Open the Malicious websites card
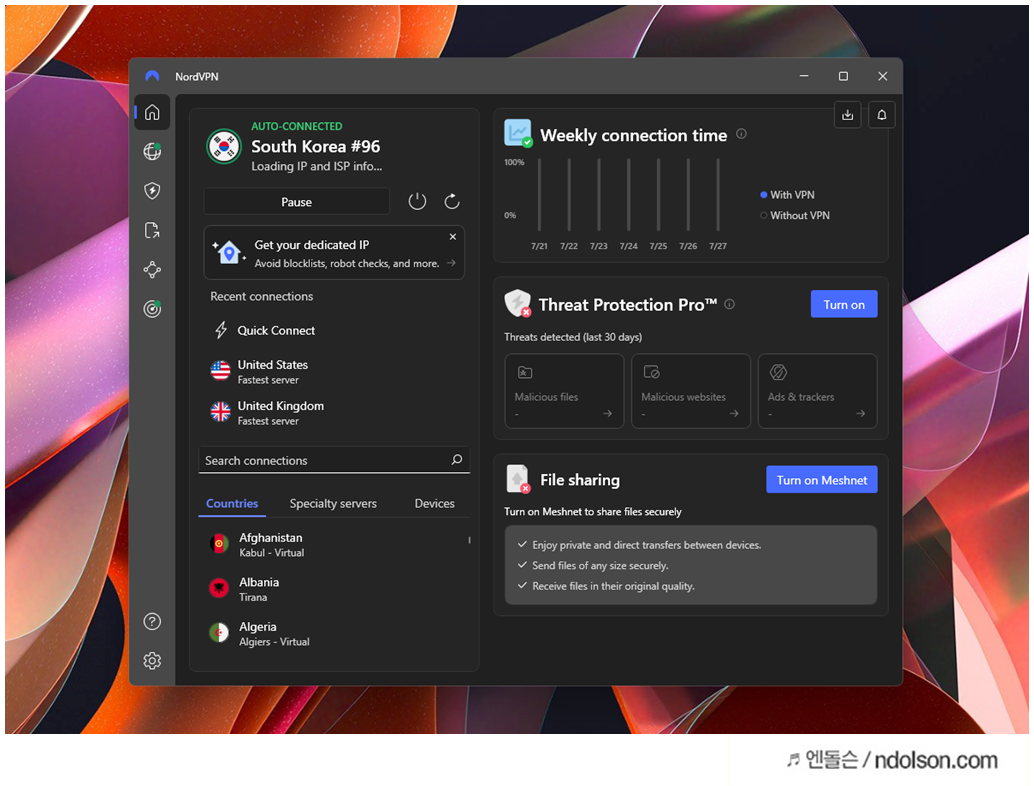This screenshot has width=1034, height=786. 691,391
